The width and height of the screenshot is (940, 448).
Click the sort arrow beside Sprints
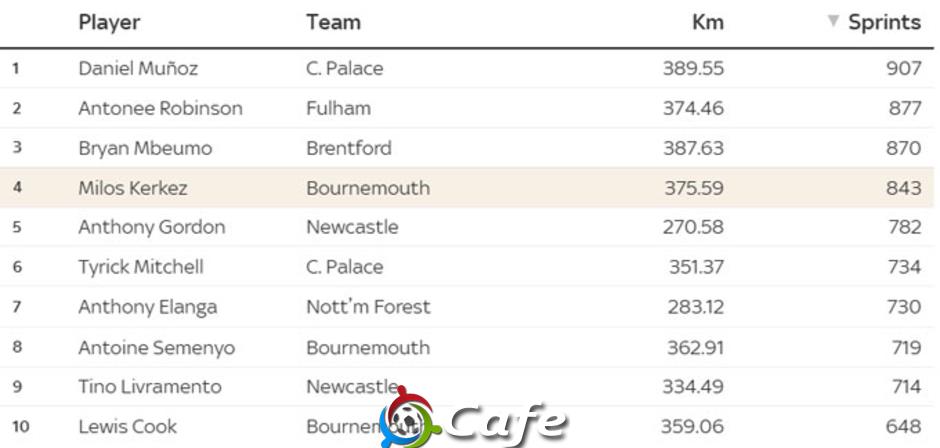833,21
